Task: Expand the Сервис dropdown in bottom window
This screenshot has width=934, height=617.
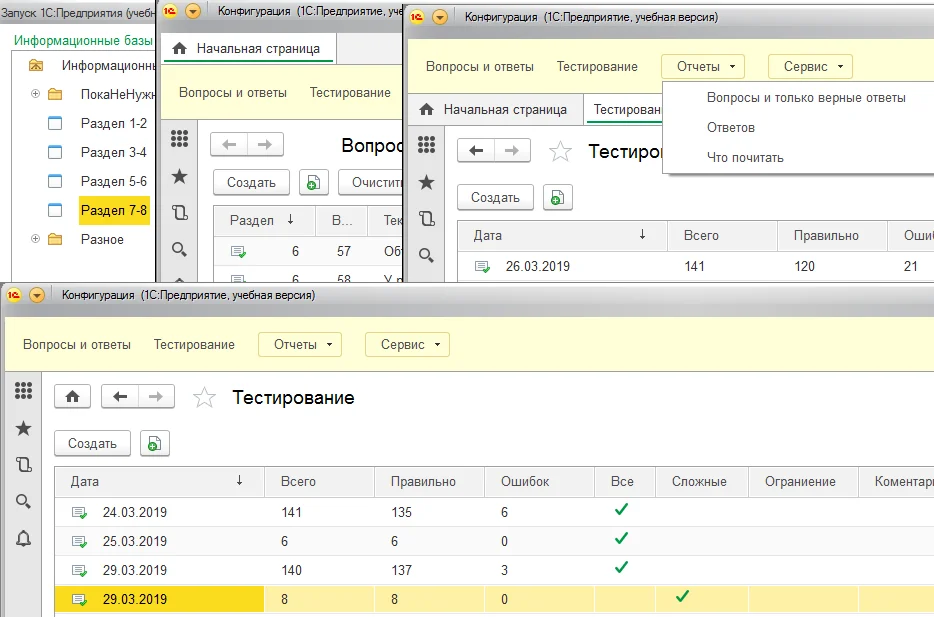Action: [x=407, y=344]
